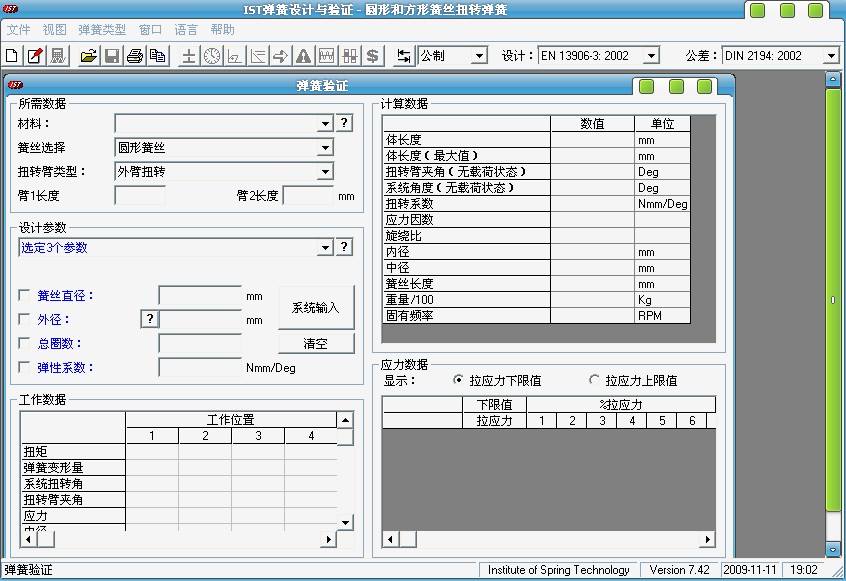This screenshot has width=846, height=581.
Task: Click the green vertical scrollbar track
Action: pos(833,299)
